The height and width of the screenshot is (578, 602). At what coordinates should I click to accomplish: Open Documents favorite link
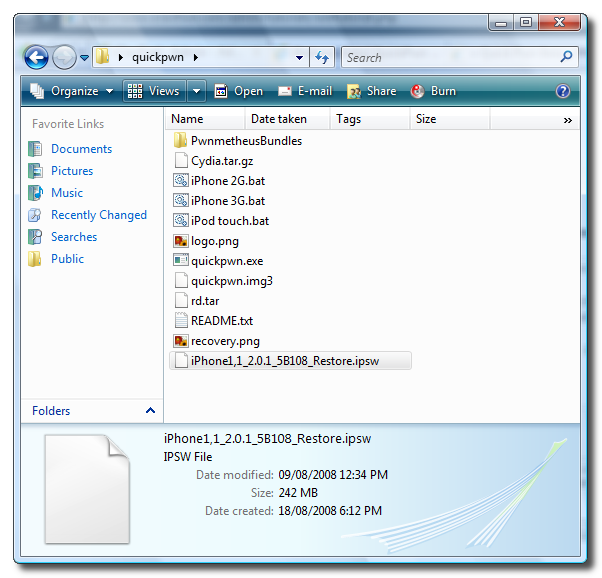pos(81,149)
